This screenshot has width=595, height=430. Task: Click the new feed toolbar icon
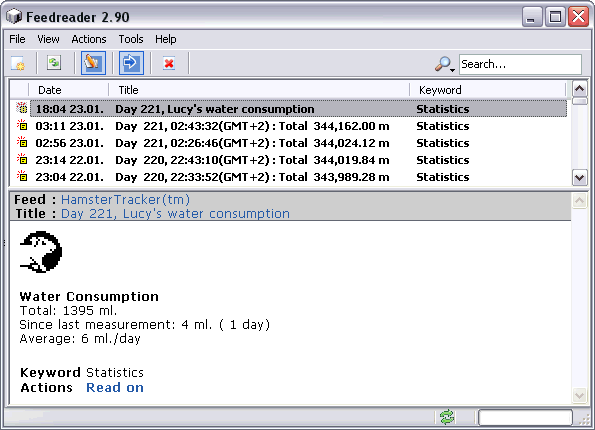[x=18, y=63]
